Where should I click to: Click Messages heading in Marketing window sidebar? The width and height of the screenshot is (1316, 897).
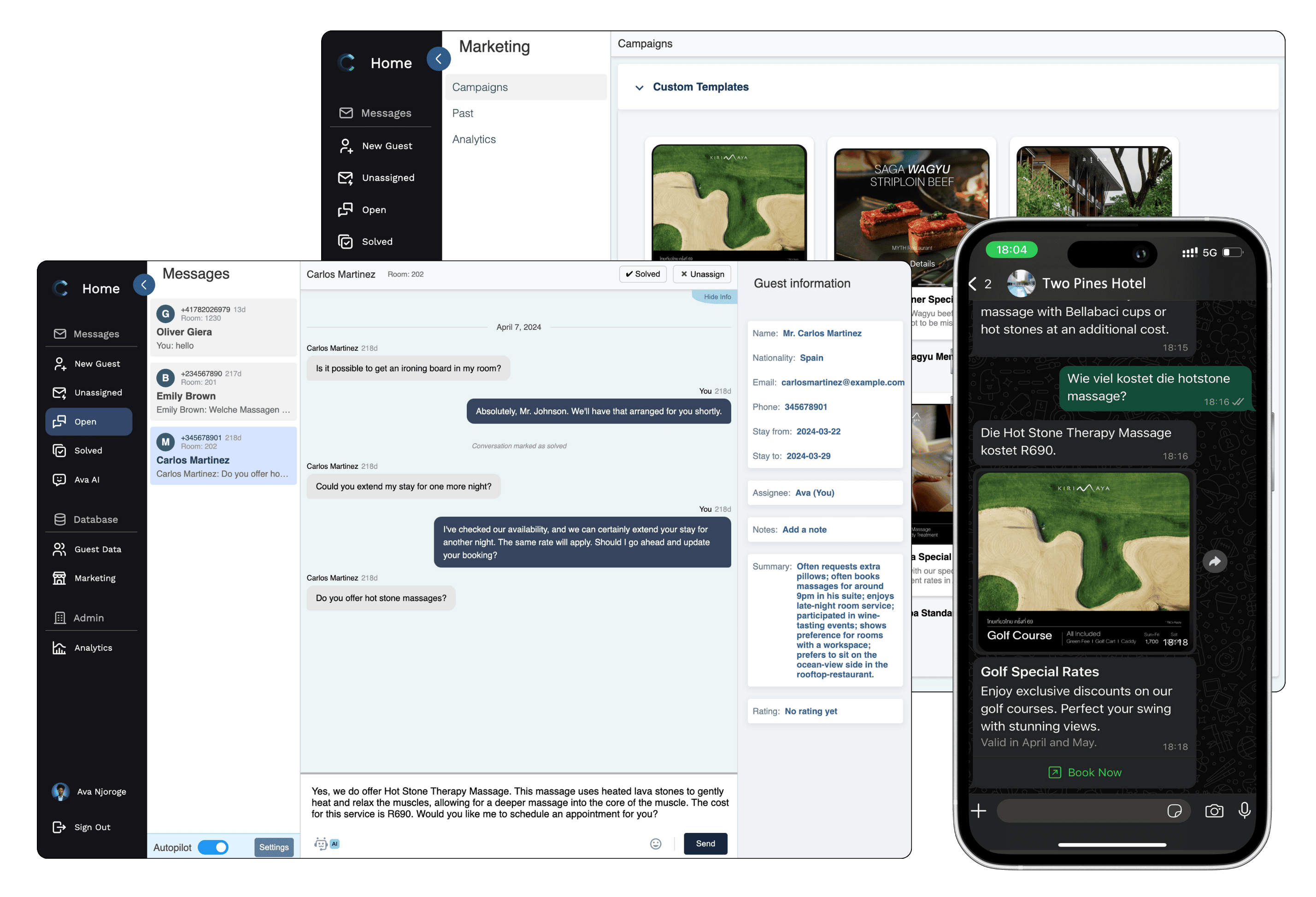click(x=375, y=113)
